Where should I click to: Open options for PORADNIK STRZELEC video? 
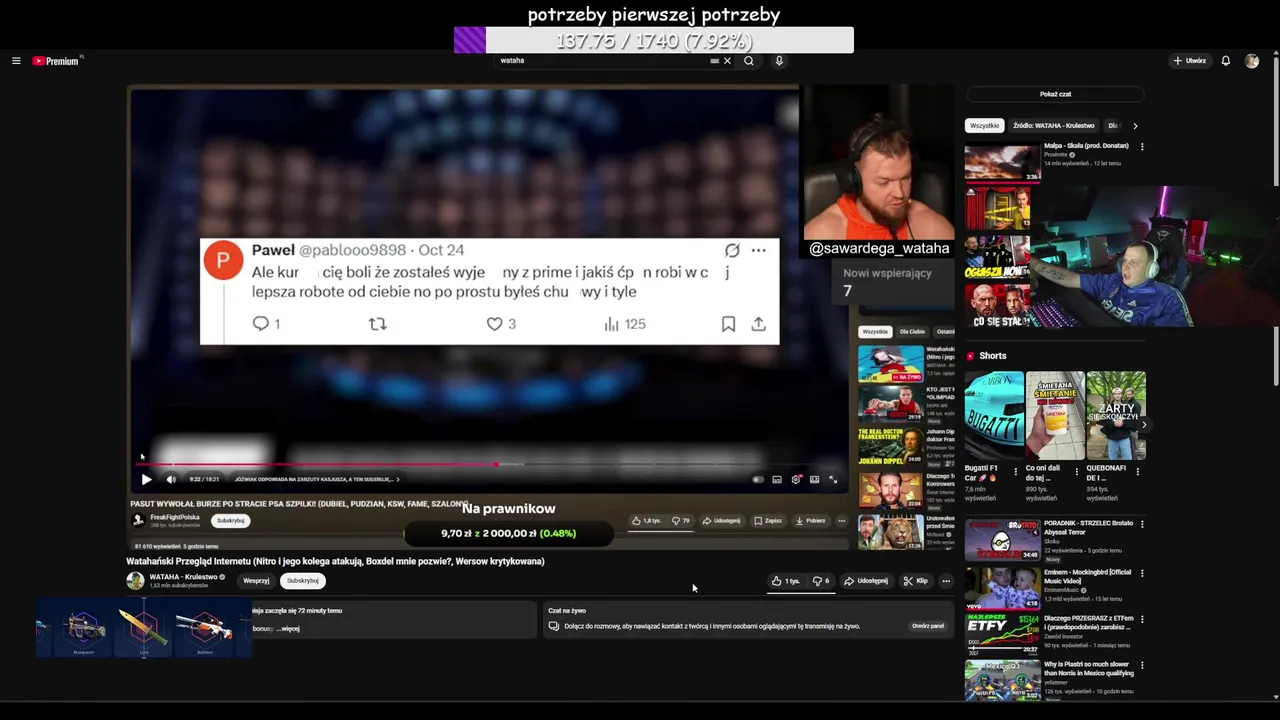click(1142, 524)
